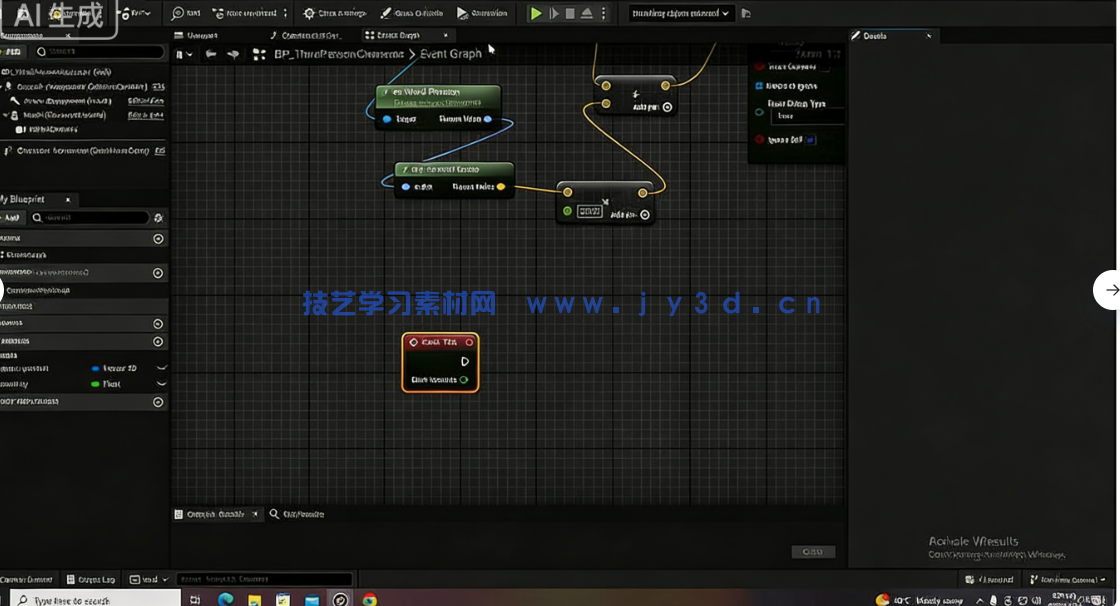The image size is (1120, 606).
Task: Toggle the Float variable pin type
Action: [96, 383]
